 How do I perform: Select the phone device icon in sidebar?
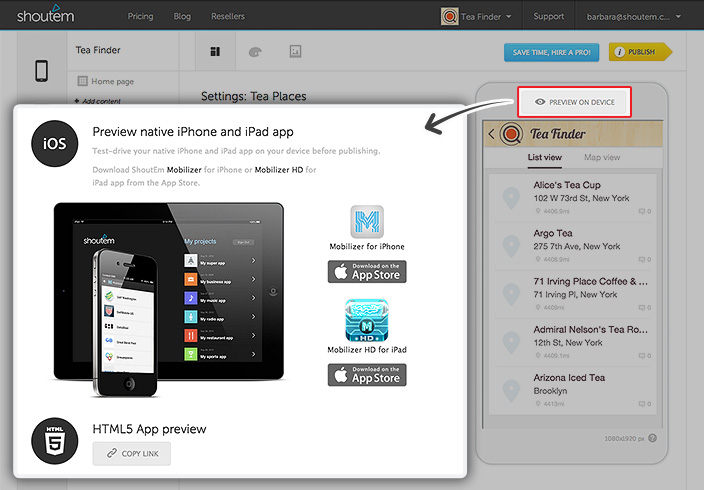pyautogui.click(x=42, y=71)
